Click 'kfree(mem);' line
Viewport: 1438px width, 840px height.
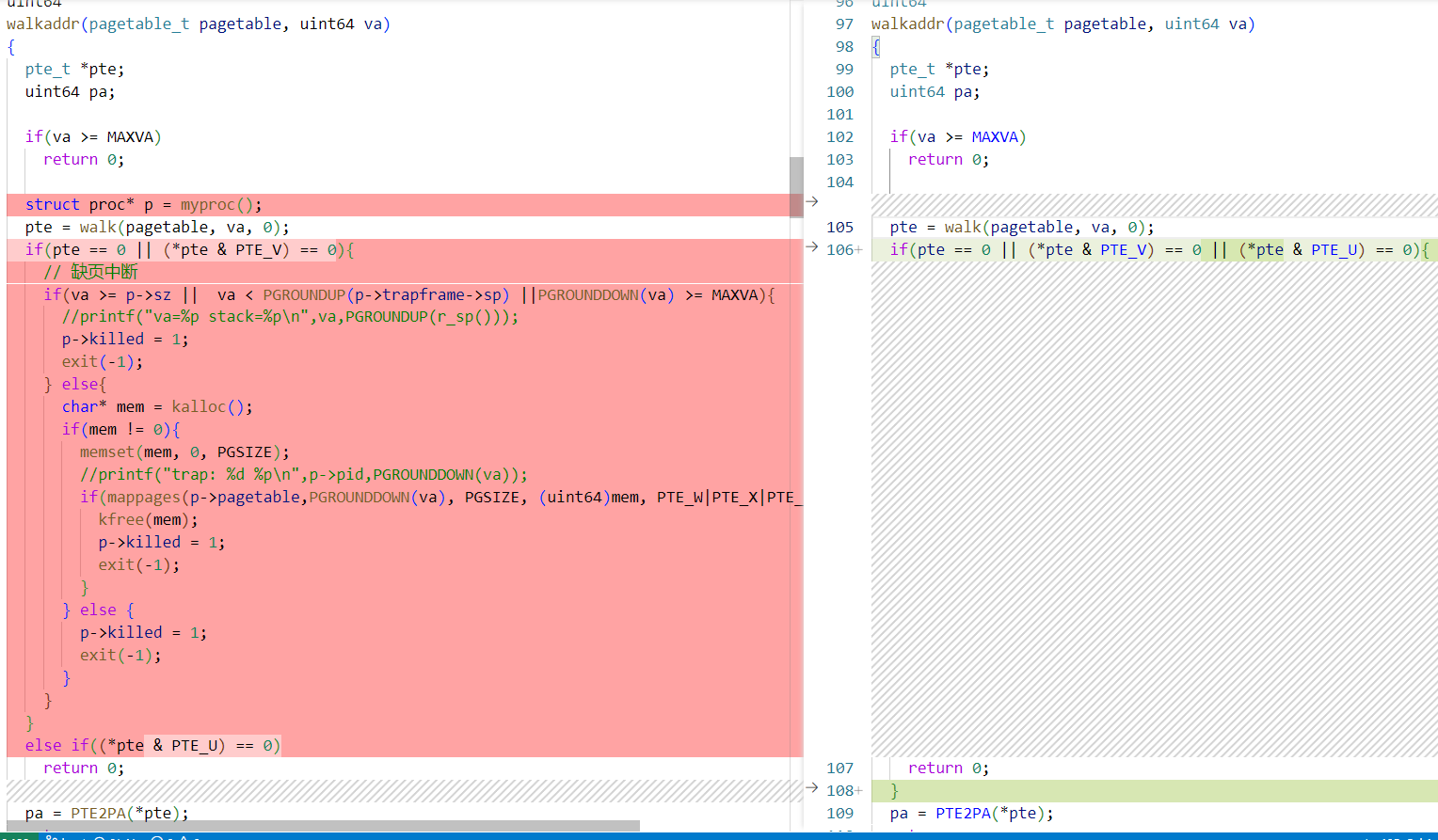coord(148,520)
